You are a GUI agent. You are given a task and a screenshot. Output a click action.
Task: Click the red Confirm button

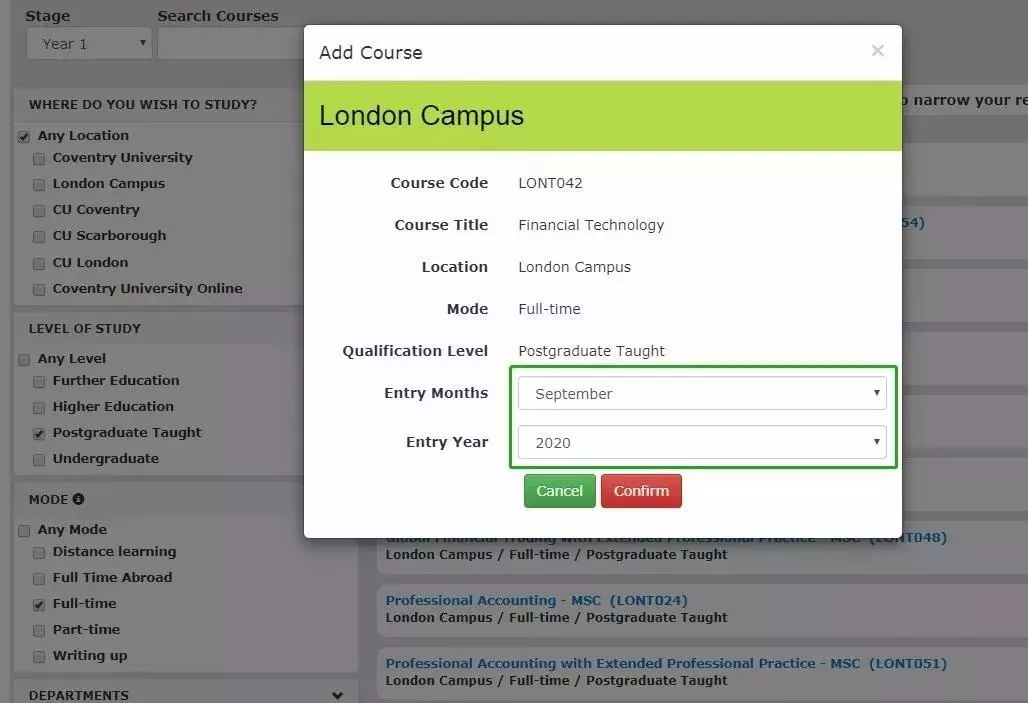pyautogui.click(x=641, y=491)
